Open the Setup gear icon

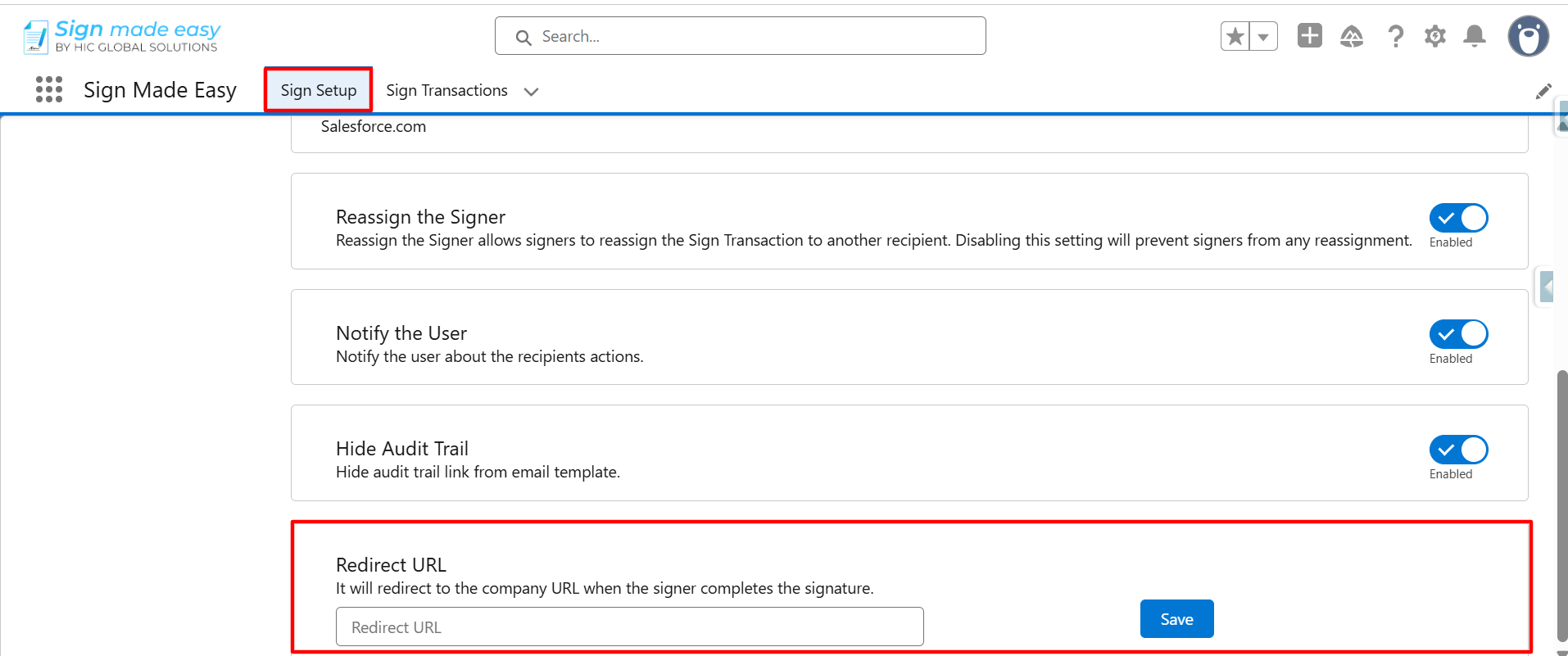1434,36
